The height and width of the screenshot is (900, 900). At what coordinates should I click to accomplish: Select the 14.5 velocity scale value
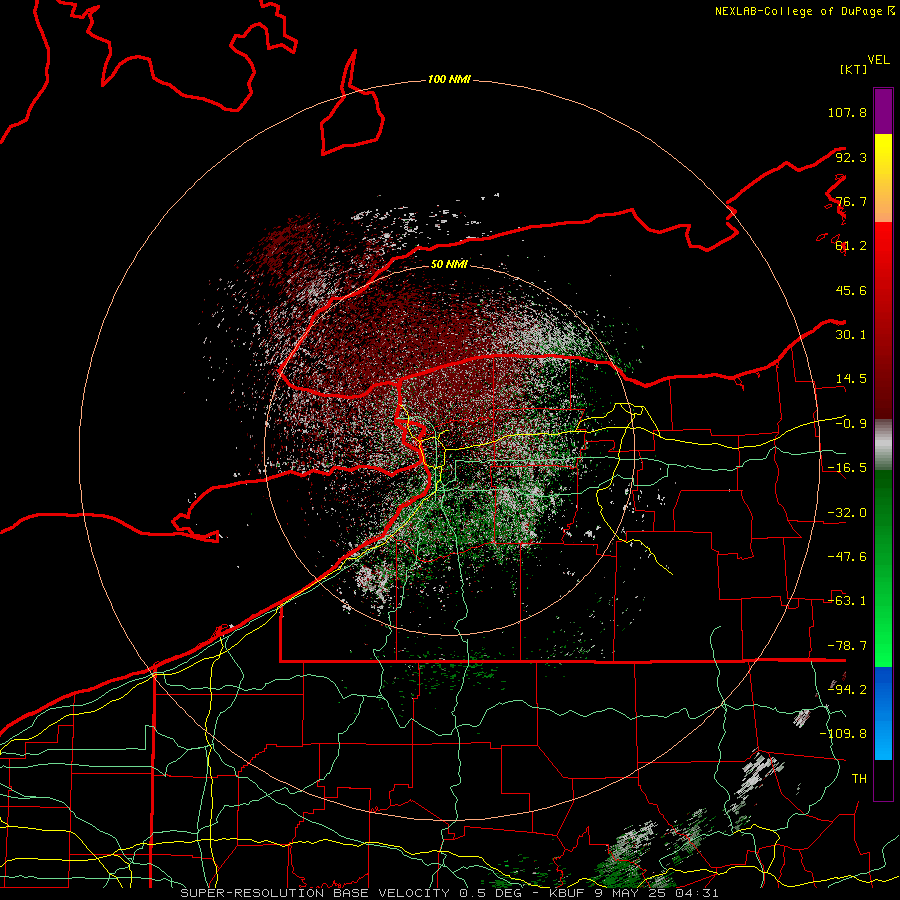pyautogui.click(x=851, y=379)
